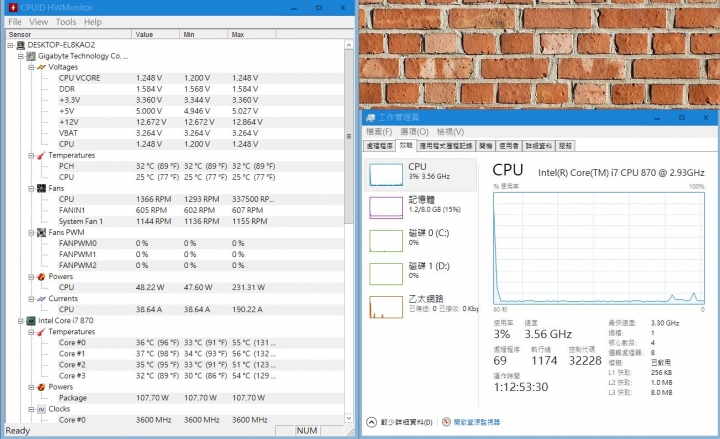Open the HWMonitor View menu
The image size is (720, 439).
coord(39,22)
